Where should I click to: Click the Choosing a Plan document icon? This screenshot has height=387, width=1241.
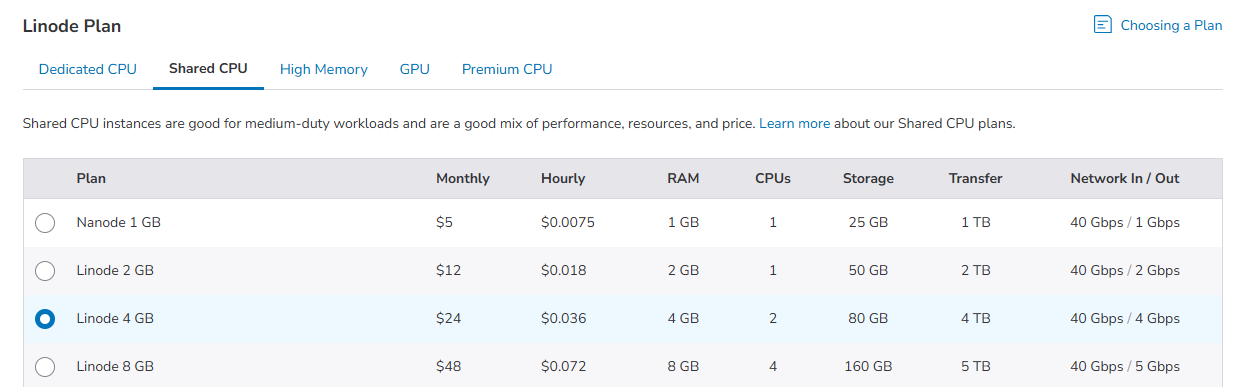[x=1103, y=25]
